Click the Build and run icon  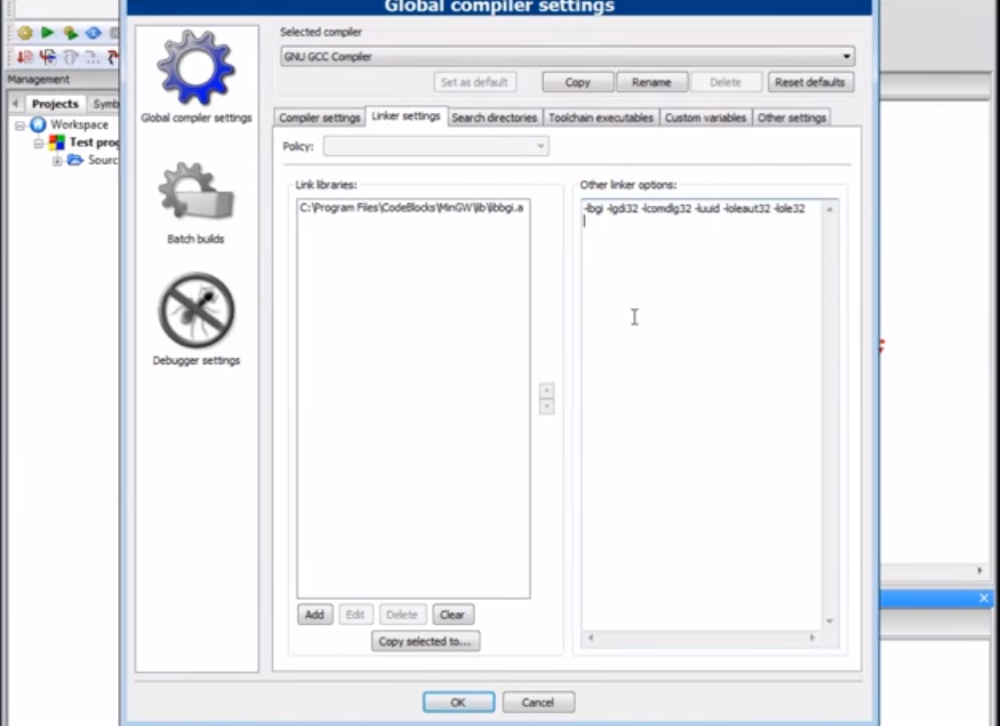pyautogui.click(x=70, y=33)
